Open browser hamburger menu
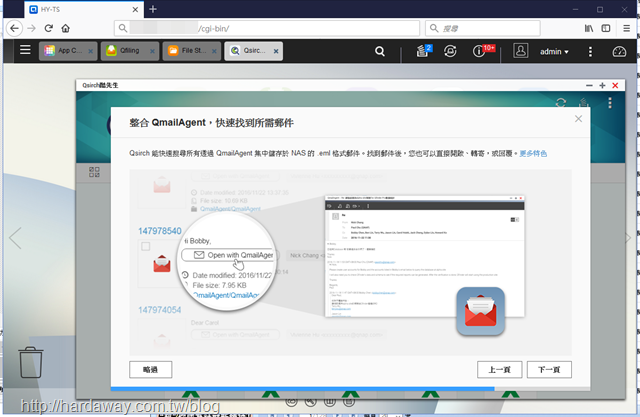The height and width of the screenshot is (417, 640). (626, 28)
